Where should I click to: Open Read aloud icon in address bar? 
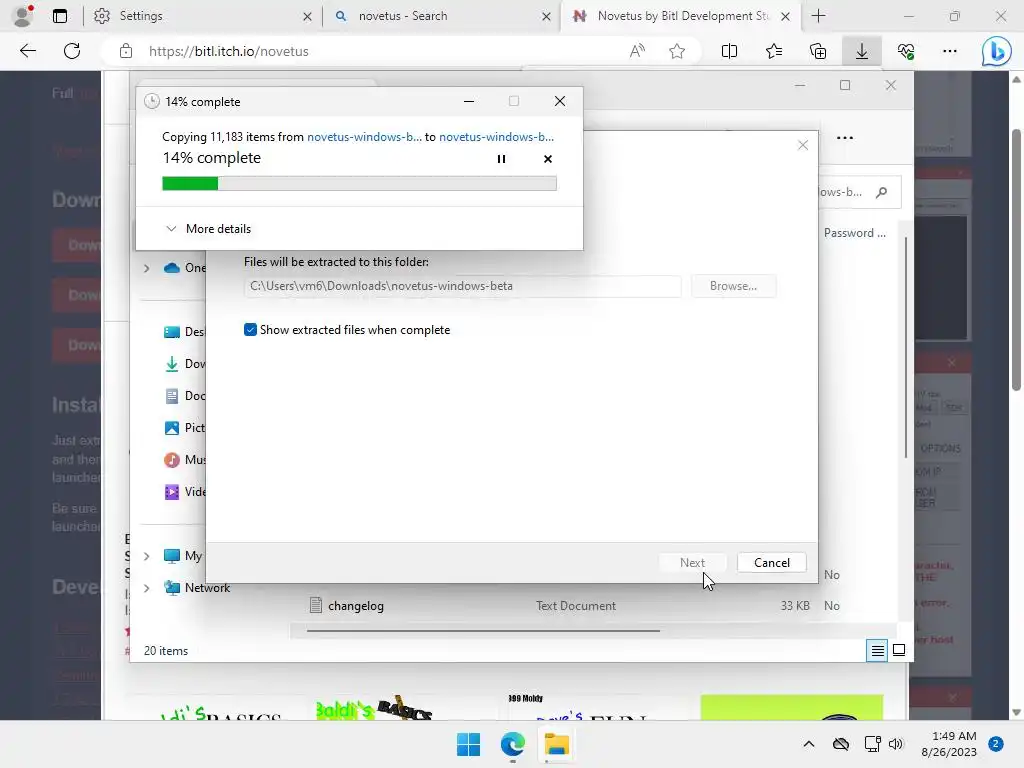pyautogui.click(x=637, y=51)
